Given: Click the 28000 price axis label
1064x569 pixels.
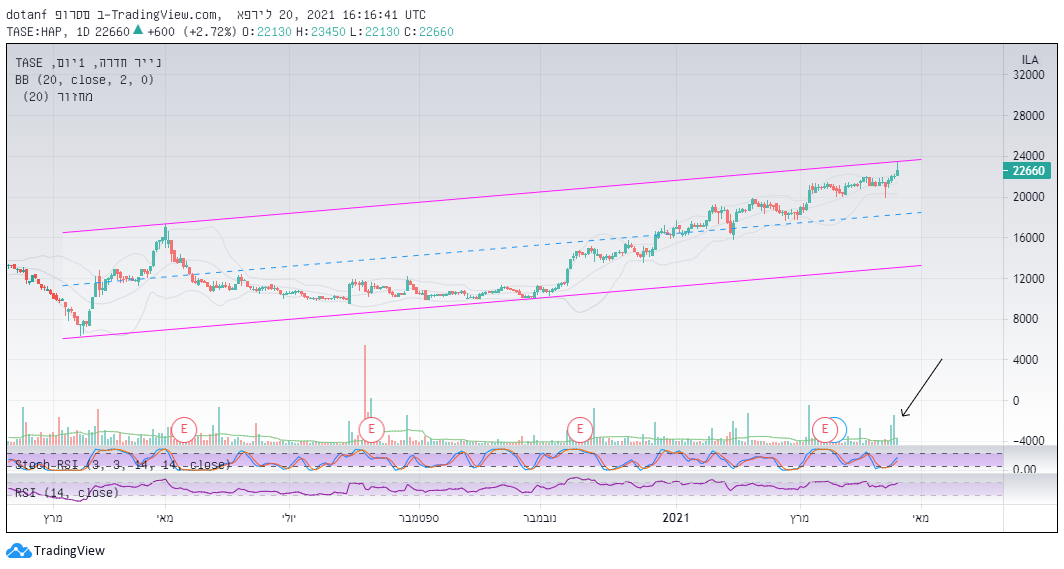Looking at the screenshot, I should pos(1028,115).
